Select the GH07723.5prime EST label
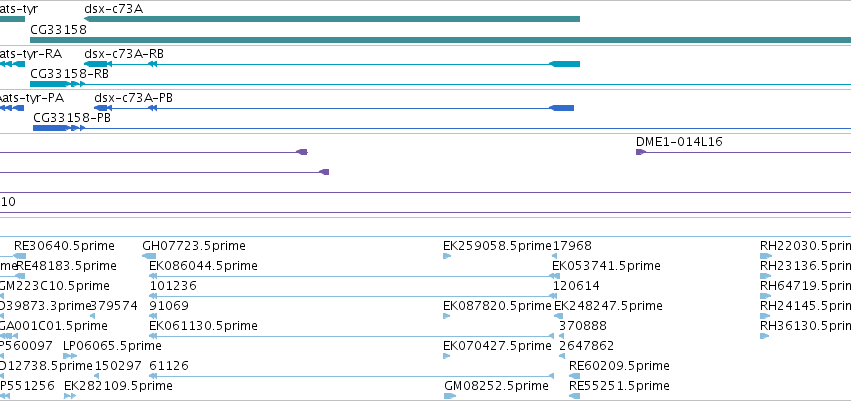 coord(194,246)
